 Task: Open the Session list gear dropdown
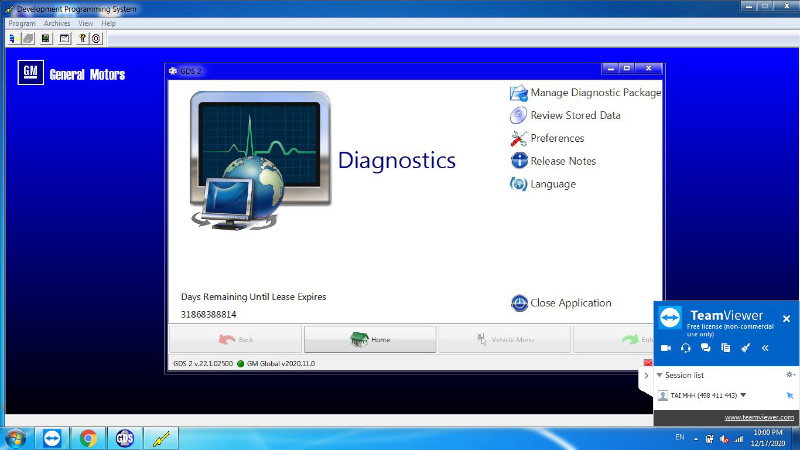[790, 375]
